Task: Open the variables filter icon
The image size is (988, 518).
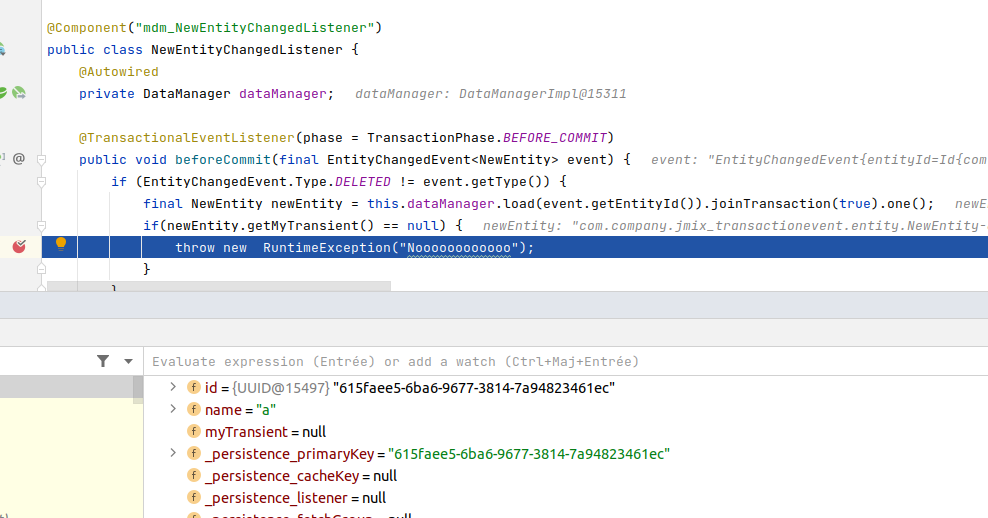Action: pyautogui.click(x=103, y=361)
